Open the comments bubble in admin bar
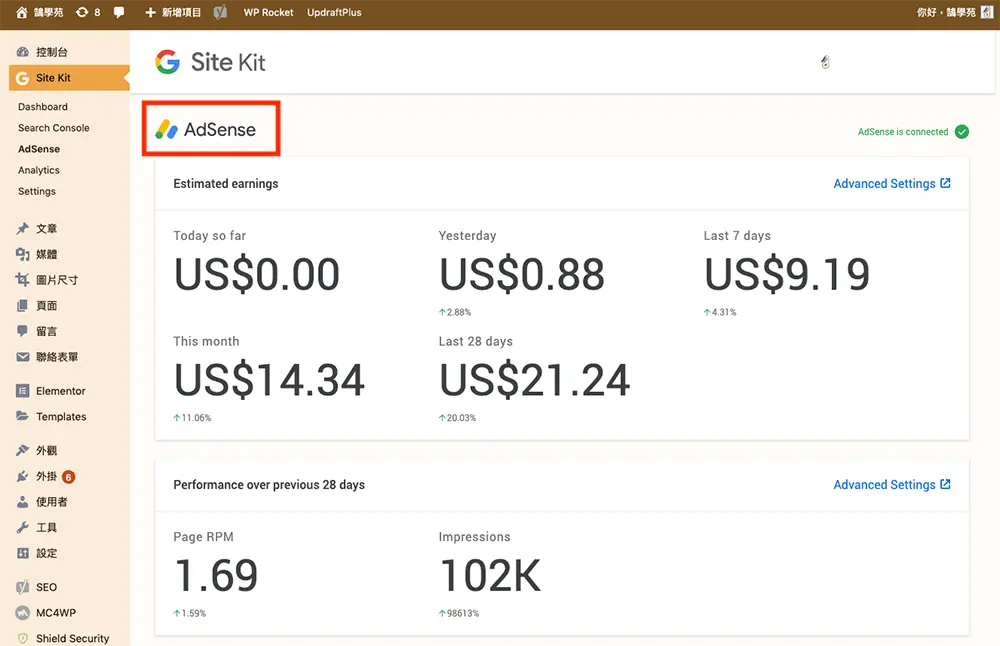Screen dimensions: 1000x646 click(119, 12)
